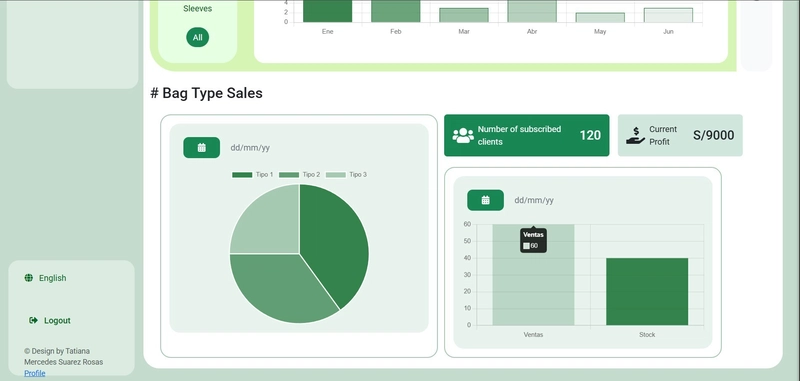This screenshot has width=800, height=381.
Task: Click the Current Profit money-hand icon
Action: [635, 136]
